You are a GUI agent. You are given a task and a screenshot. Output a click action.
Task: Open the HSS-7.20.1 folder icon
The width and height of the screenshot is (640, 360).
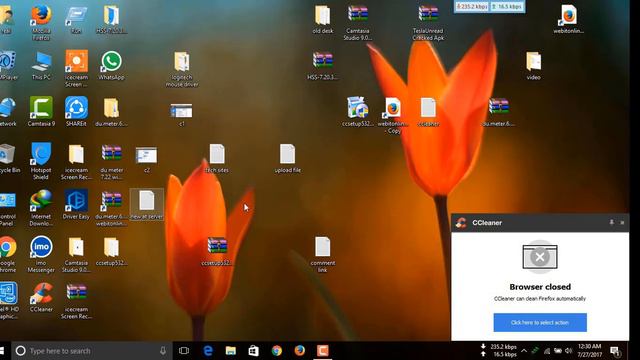(x=111, y=19)
